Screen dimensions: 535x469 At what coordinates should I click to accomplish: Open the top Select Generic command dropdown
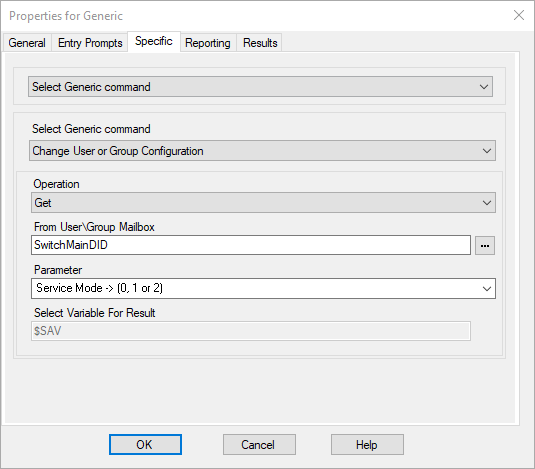coord(260,87)
